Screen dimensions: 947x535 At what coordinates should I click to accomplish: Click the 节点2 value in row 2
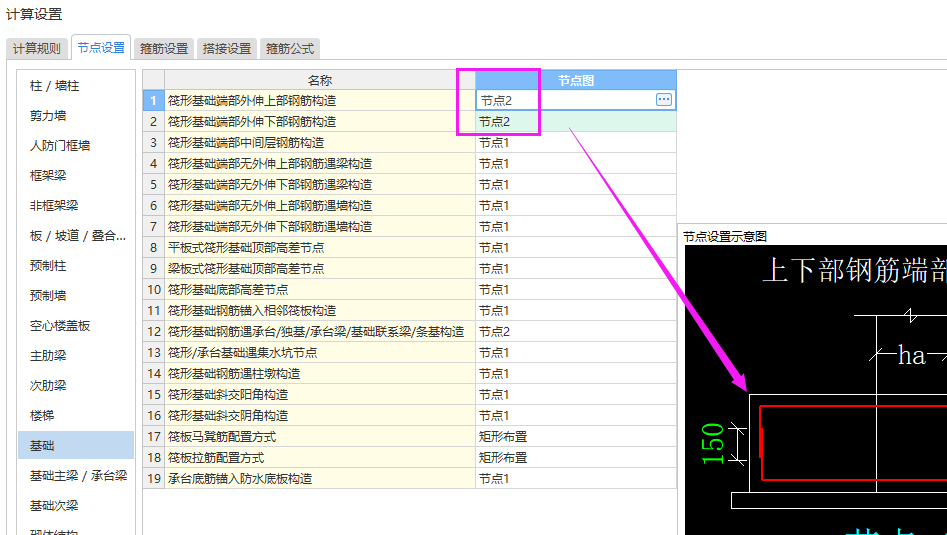coord(576,121)
